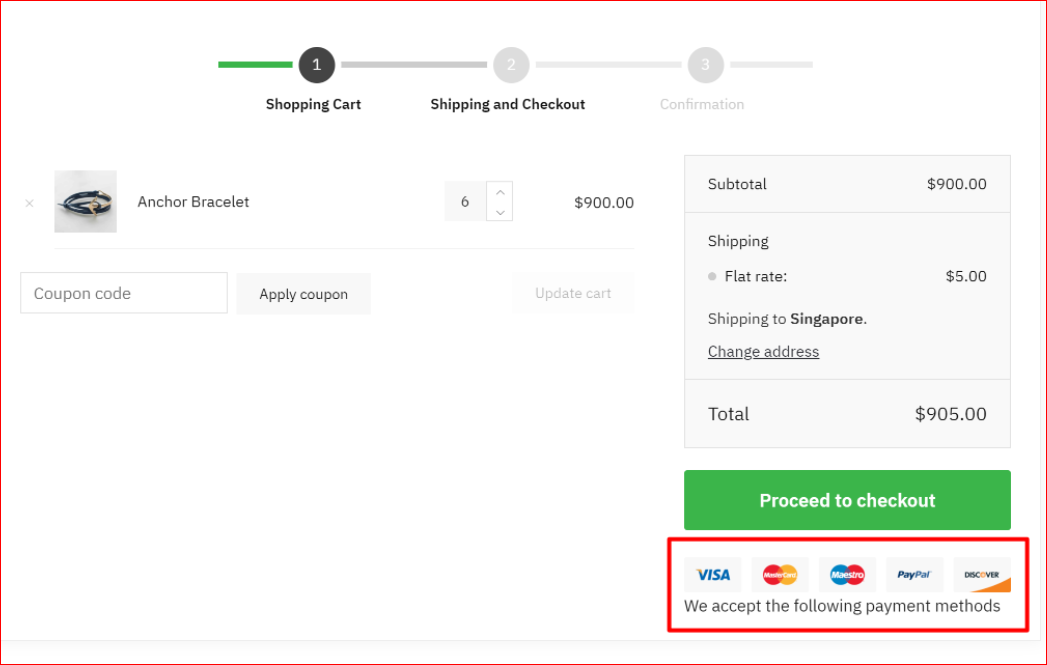Viewport: 1047px width, 665px height.
Task: Select the Flat rate shipping option
Action: tap(713, 277)
